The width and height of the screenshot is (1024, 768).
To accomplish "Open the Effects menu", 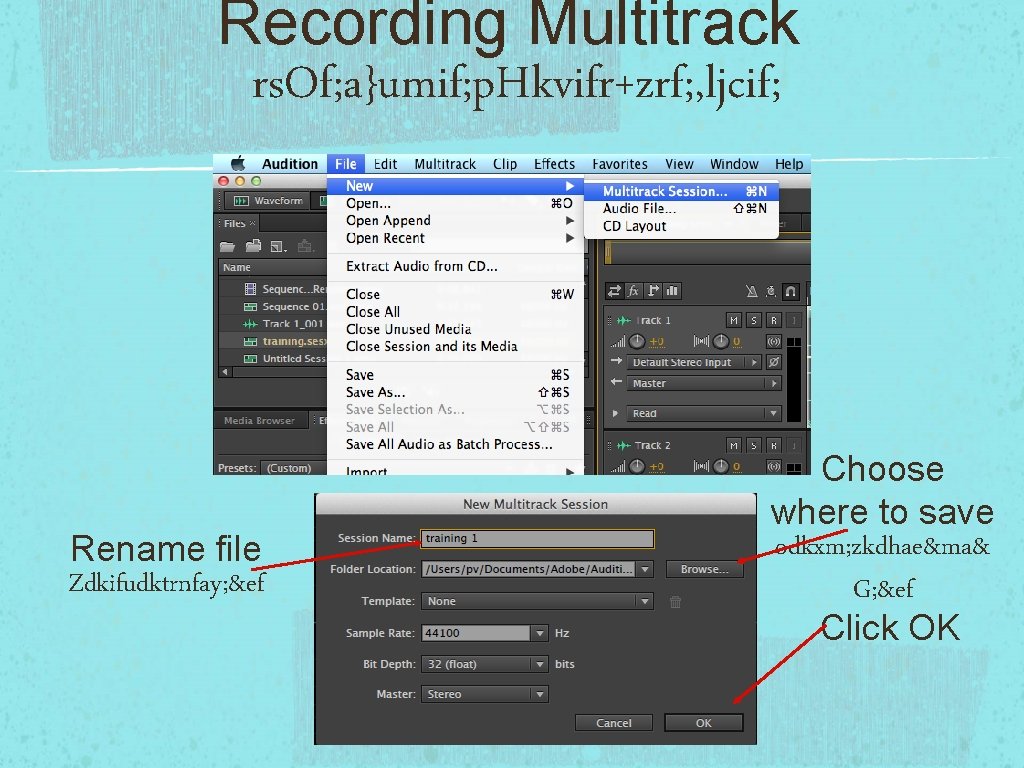I will (x=554, y=164).
